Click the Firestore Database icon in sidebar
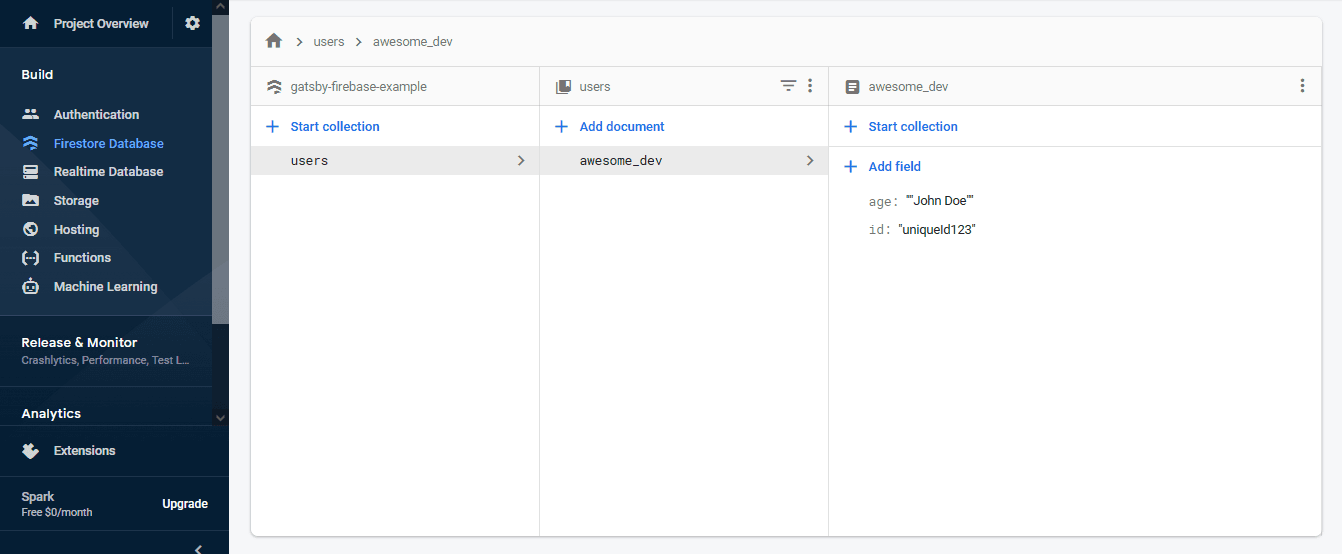This screenshot has height=554, width=1342. [x=30, y=143]
